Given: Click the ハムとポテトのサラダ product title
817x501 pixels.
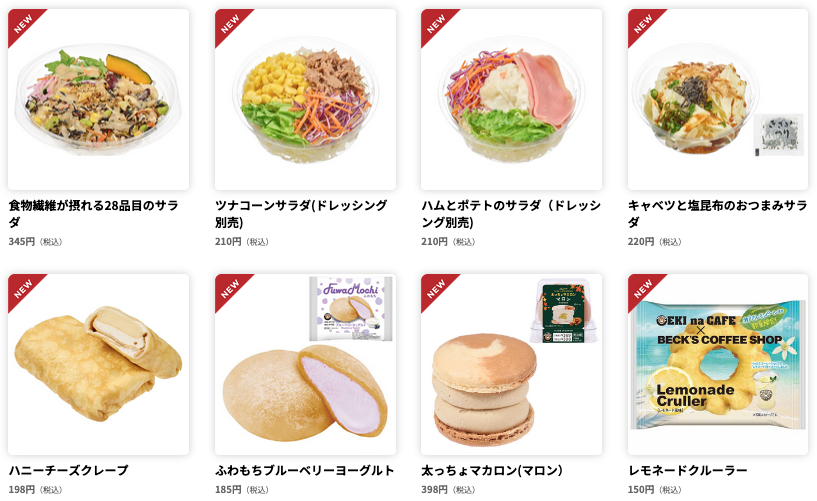Looking at the screenshot, I should pyautogui.click(x=511, y=214).
